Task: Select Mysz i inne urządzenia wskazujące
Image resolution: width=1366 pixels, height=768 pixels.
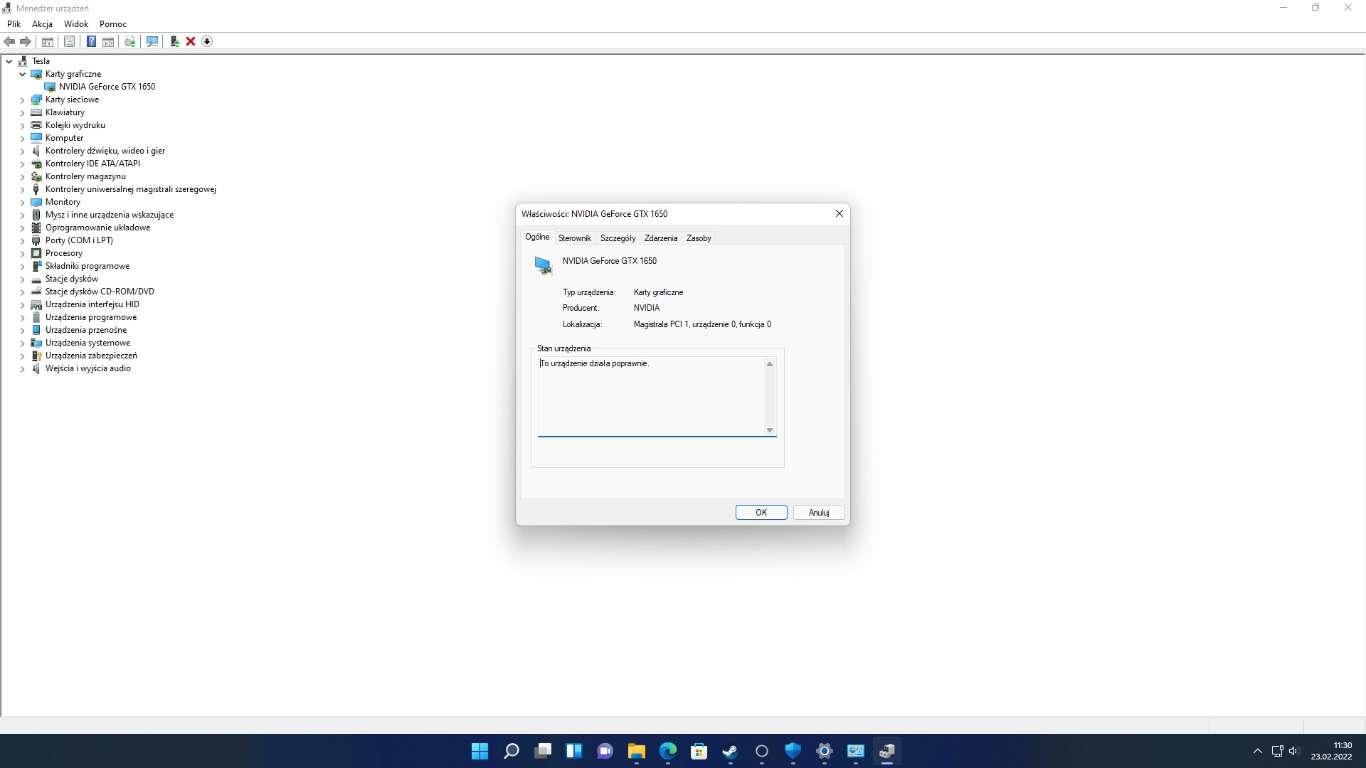Action: coord(109,215)
